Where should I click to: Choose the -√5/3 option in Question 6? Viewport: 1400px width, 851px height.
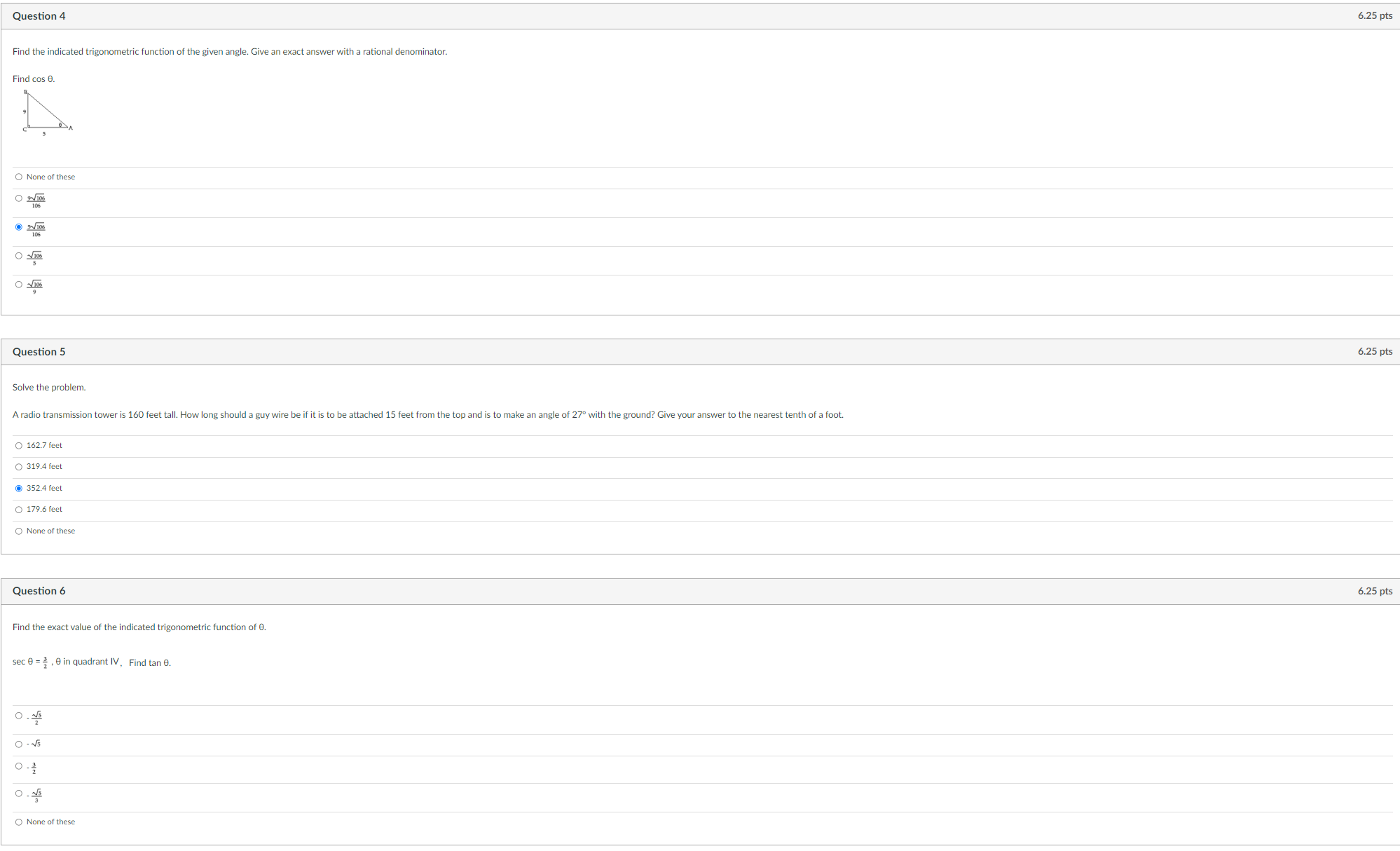click(19, 793)
